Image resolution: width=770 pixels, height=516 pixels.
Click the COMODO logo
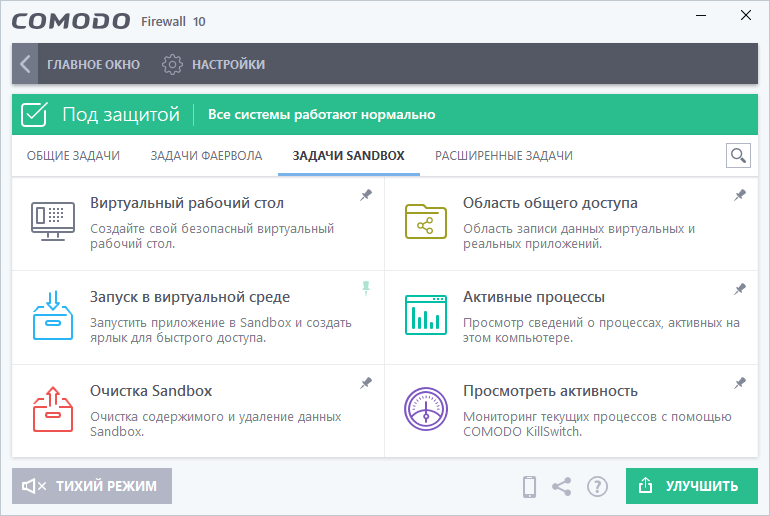[71, 21]
